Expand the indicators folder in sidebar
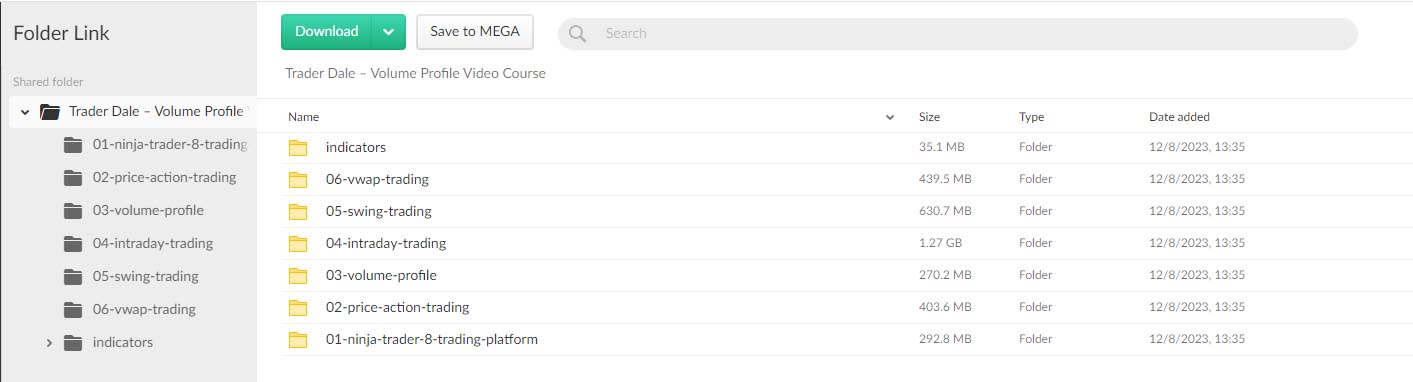Image resolution: width=1413 pixels, height=382 pixels. coord(48,343)
